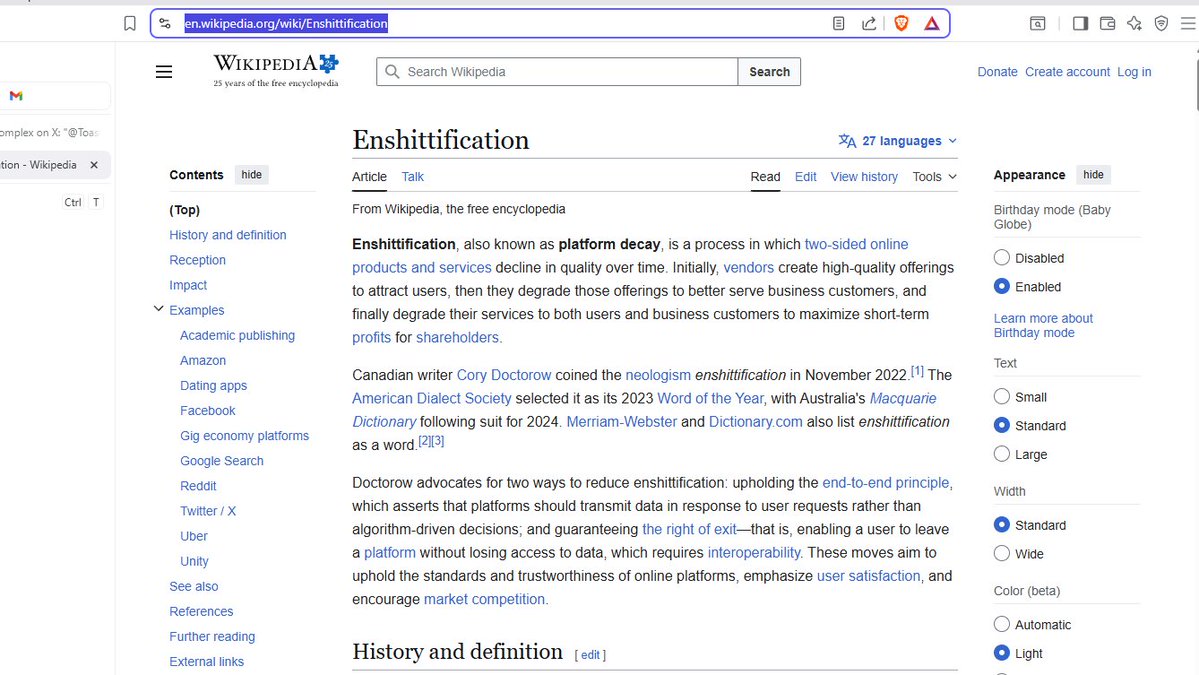
Task: Select Automatic color mode
Action: (1002, 625)
